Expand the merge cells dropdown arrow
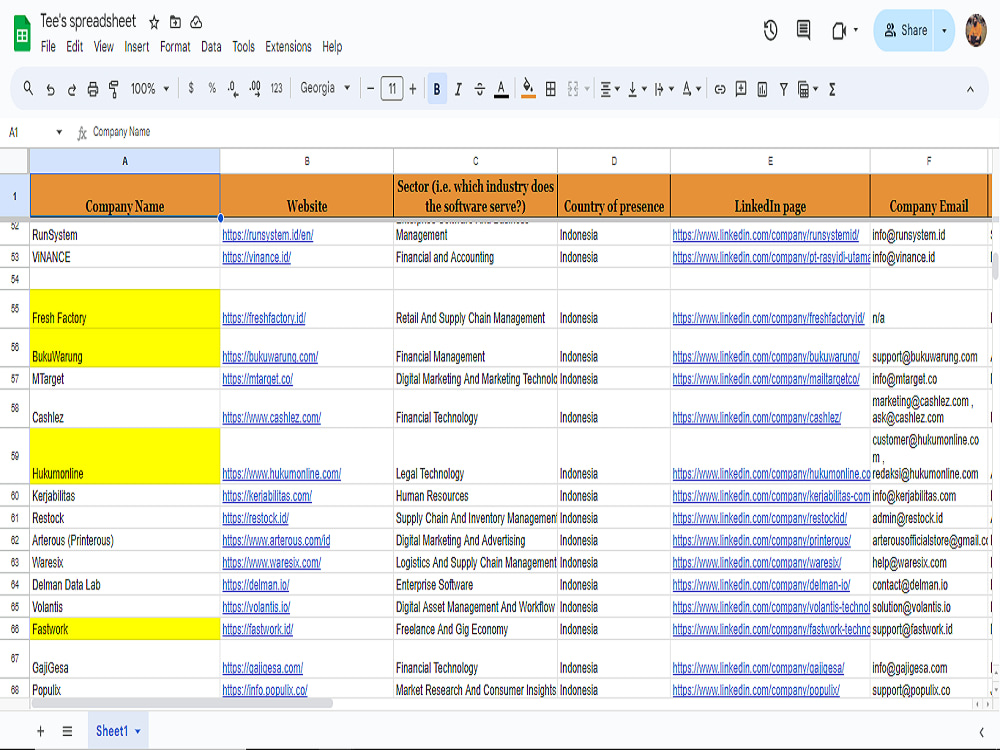This screenshot has width=1000, height=750. coord(587,89)
